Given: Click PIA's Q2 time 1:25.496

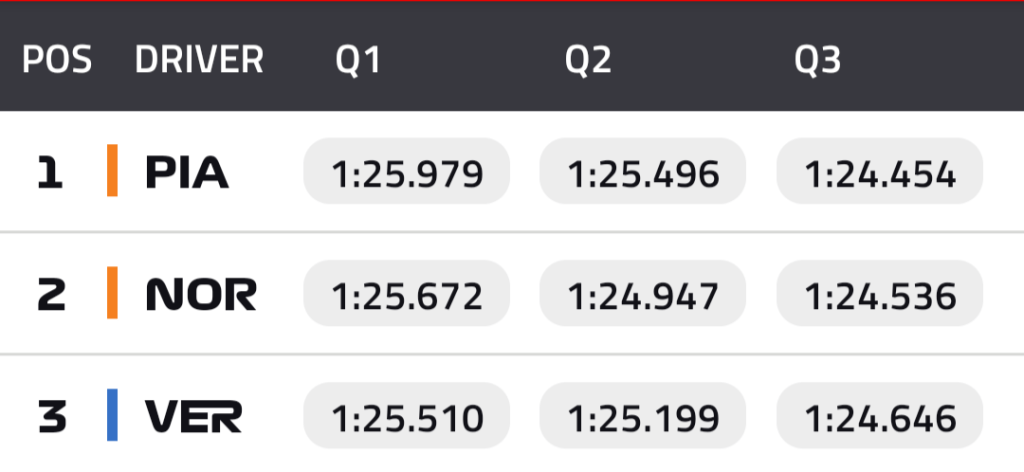Looking at the screenshot, I should coord(643,172).
